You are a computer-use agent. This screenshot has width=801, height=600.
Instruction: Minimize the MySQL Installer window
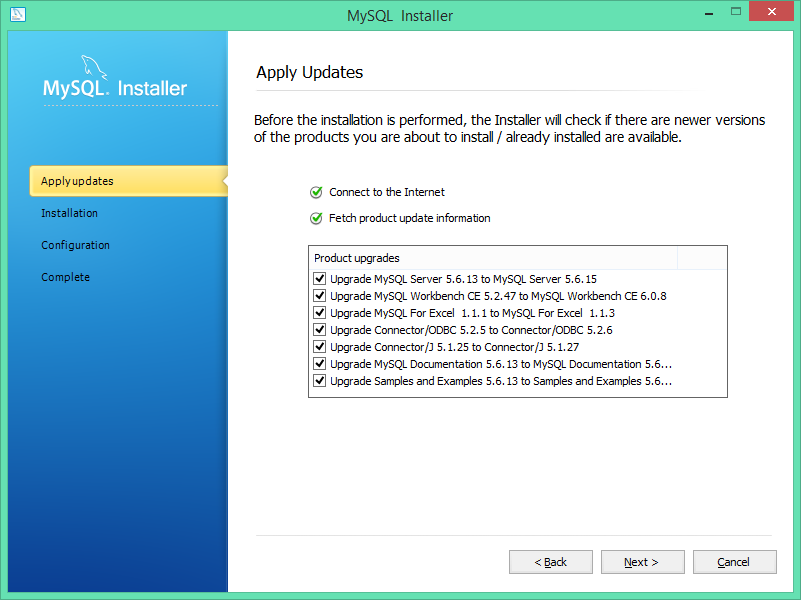click(x=709, y=12)
